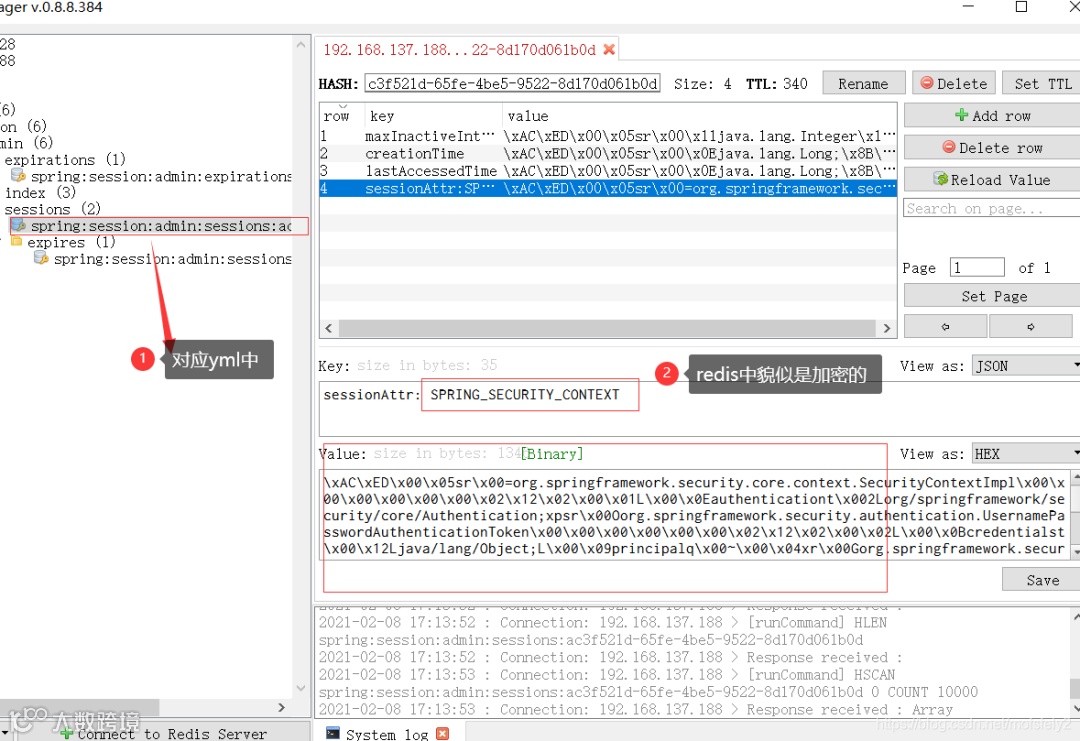The height and width of the screenshot is (741, 1080).
Task: Click the Set TTL button
Action: pos(1041,84)
